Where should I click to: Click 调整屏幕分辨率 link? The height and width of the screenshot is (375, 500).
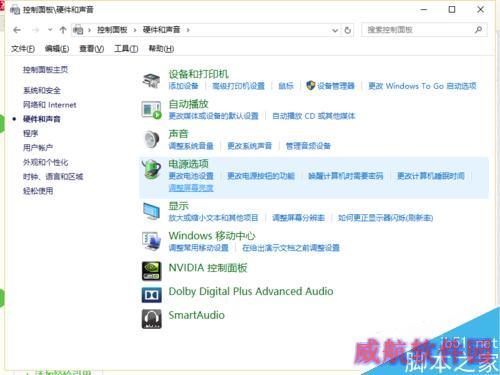[x=298, y=218]
